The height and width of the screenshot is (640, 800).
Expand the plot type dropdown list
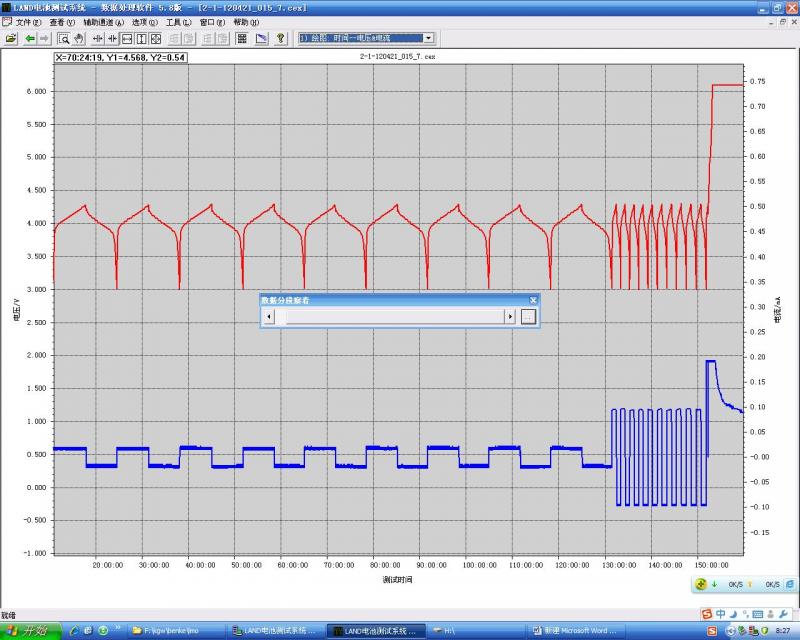(428, 38)
